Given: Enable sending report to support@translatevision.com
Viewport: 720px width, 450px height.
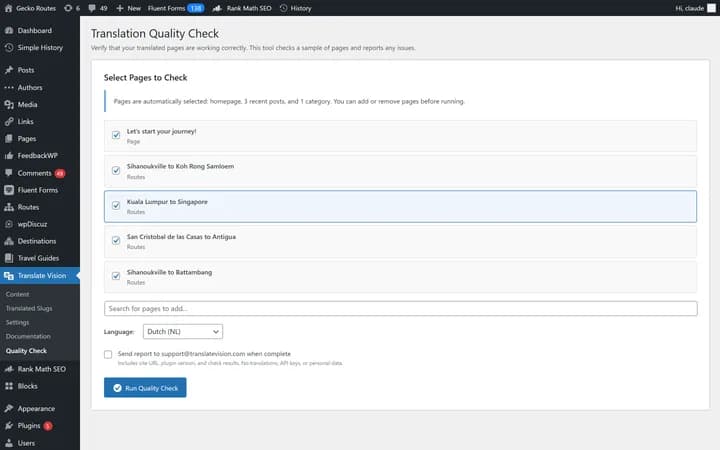Looking at the screenshot, I should pos(108,354).
